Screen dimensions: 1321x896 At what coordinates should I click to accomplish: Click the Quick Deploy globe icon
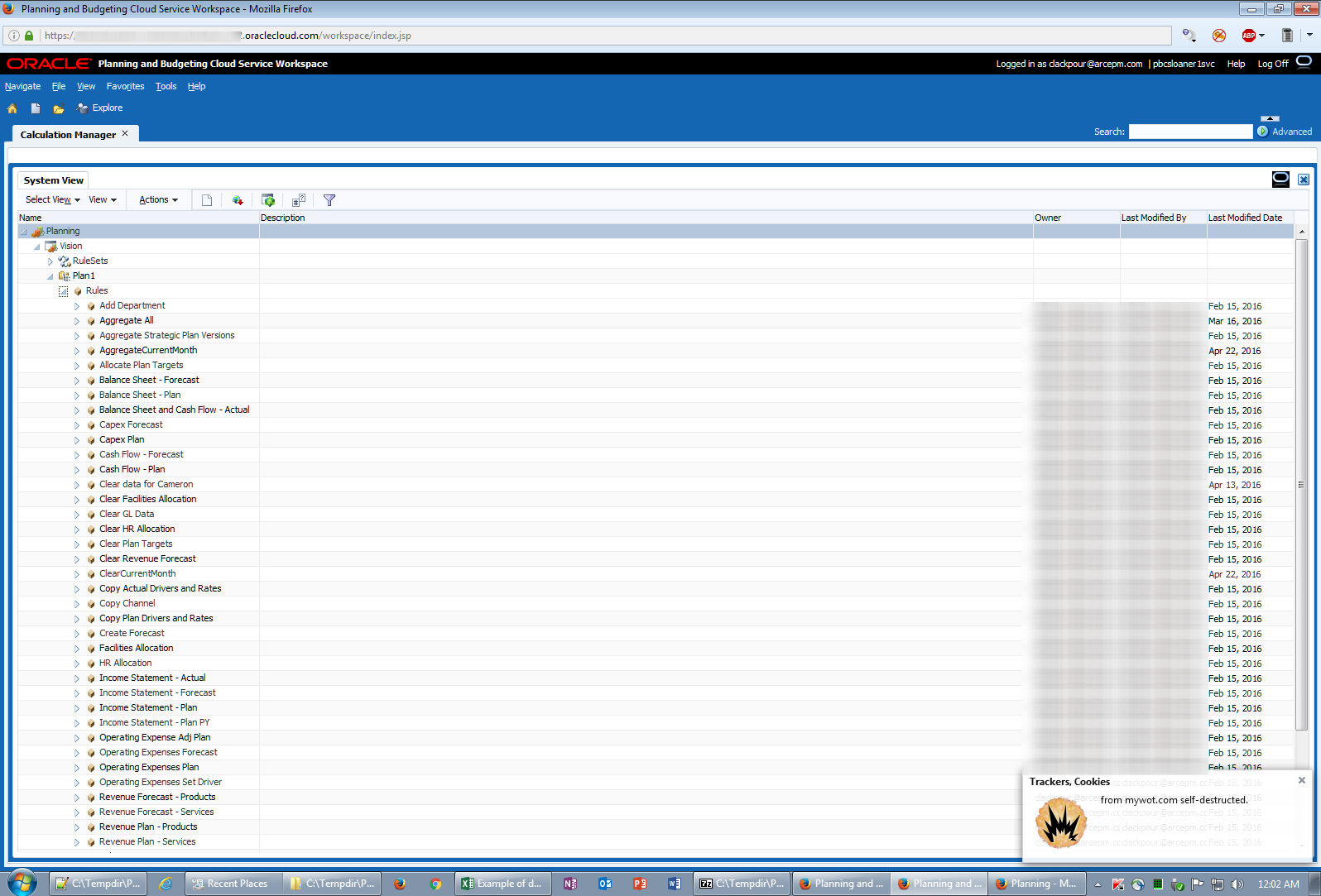[x=238, y=200]
